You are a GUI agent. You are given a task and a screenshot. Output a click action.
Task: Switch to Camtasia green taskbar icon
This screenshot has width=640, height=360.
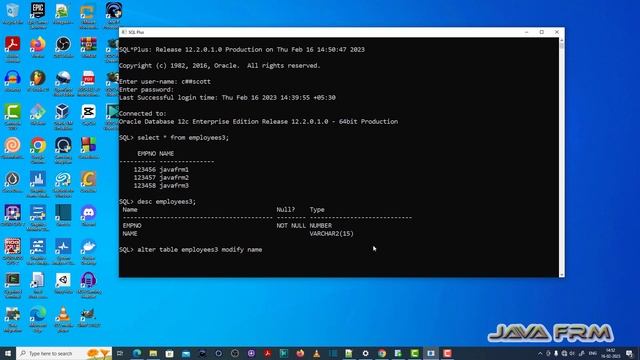(415, 353)
